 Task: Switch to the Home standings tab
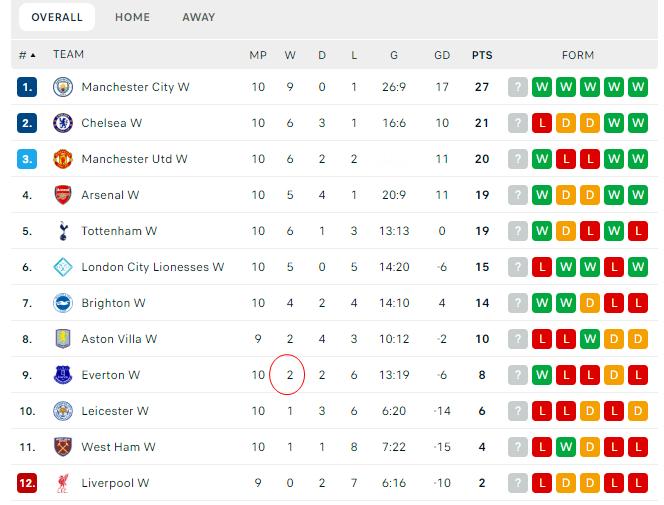point(132,17)
